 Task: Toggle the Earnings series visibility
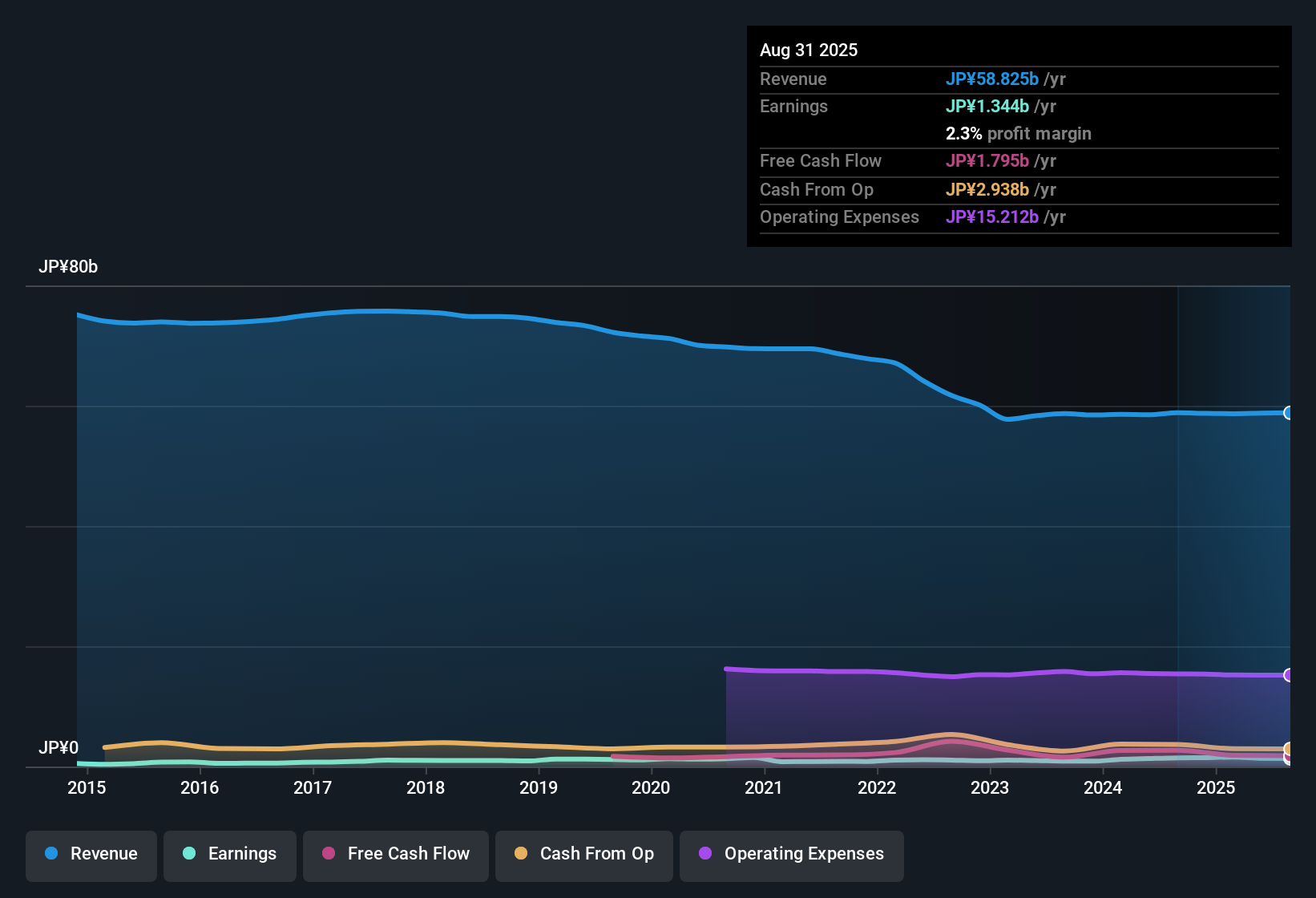coord(230,854)
